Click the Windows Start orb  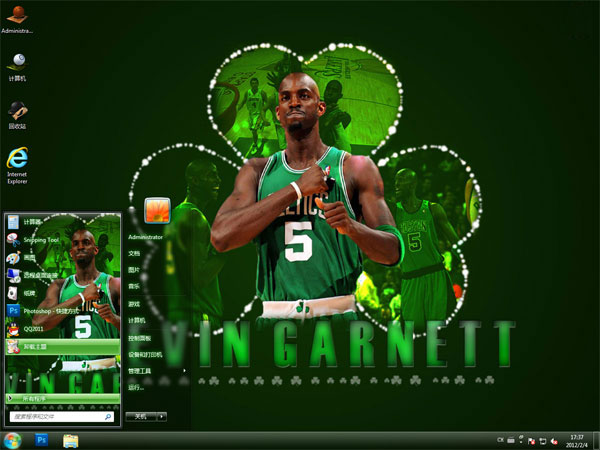pos(12,440)
